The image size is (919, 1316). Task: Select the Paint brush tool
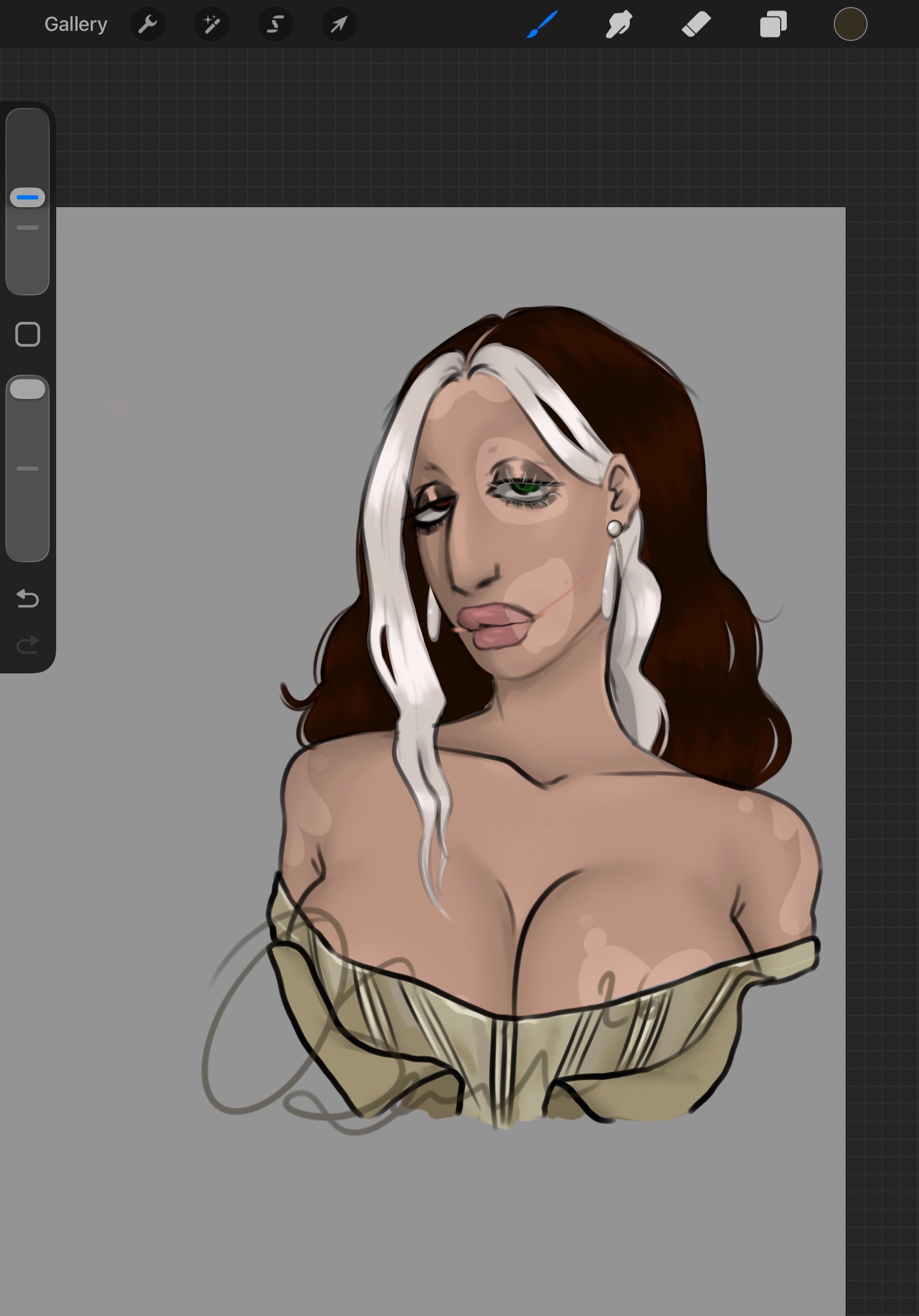[542, 25]
